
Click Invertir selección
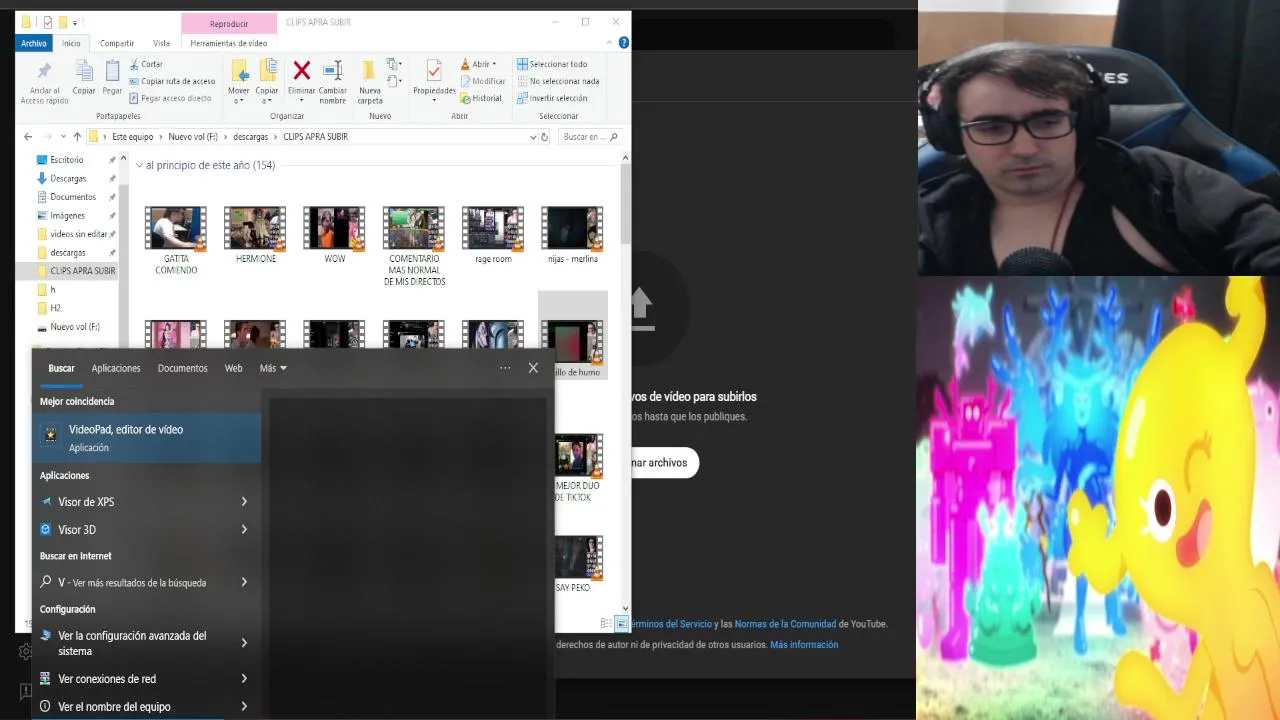coord(552,98)
